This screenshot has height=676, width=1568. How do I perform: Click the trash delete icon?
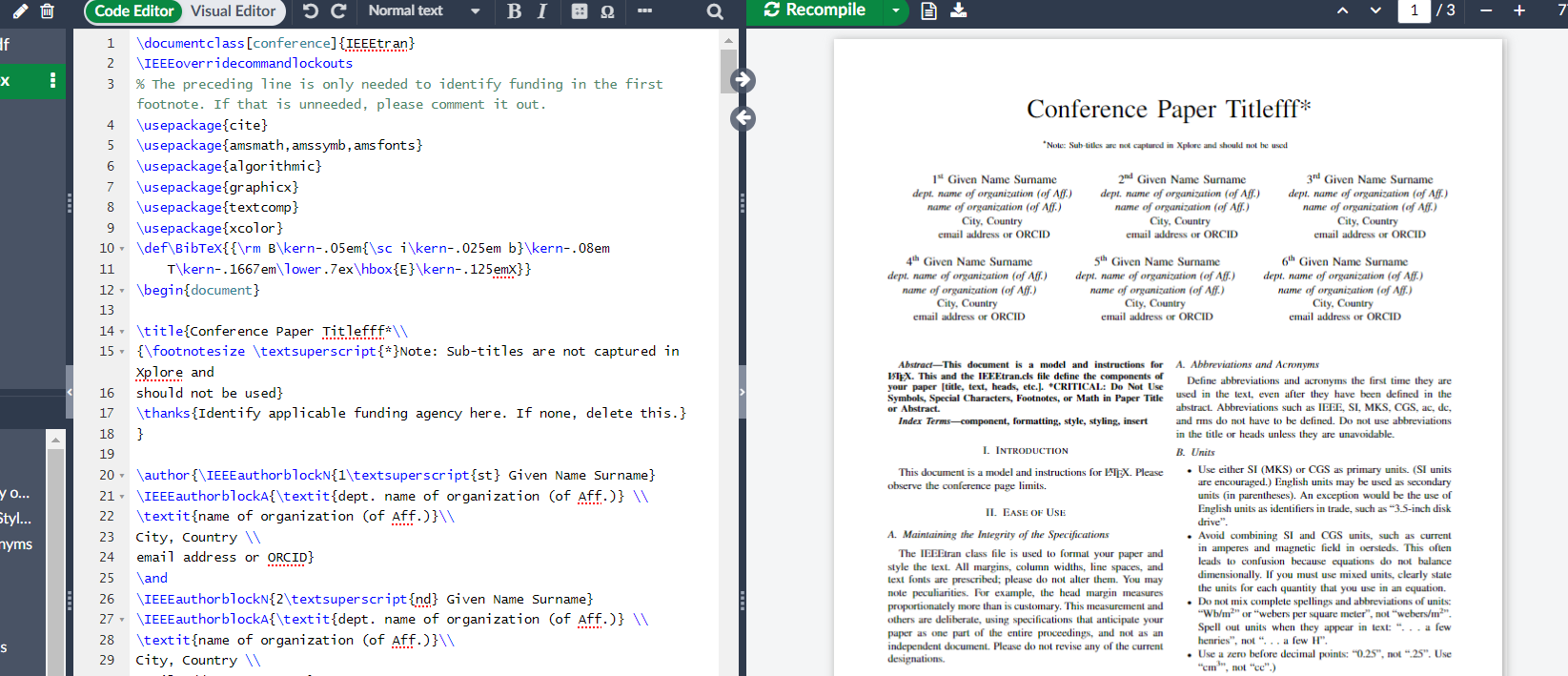(x=47, y=11)
